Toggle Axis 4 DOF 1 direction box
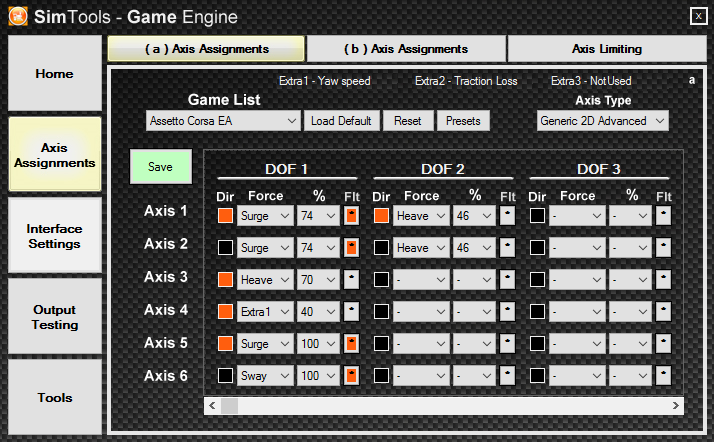 point(225,311)
